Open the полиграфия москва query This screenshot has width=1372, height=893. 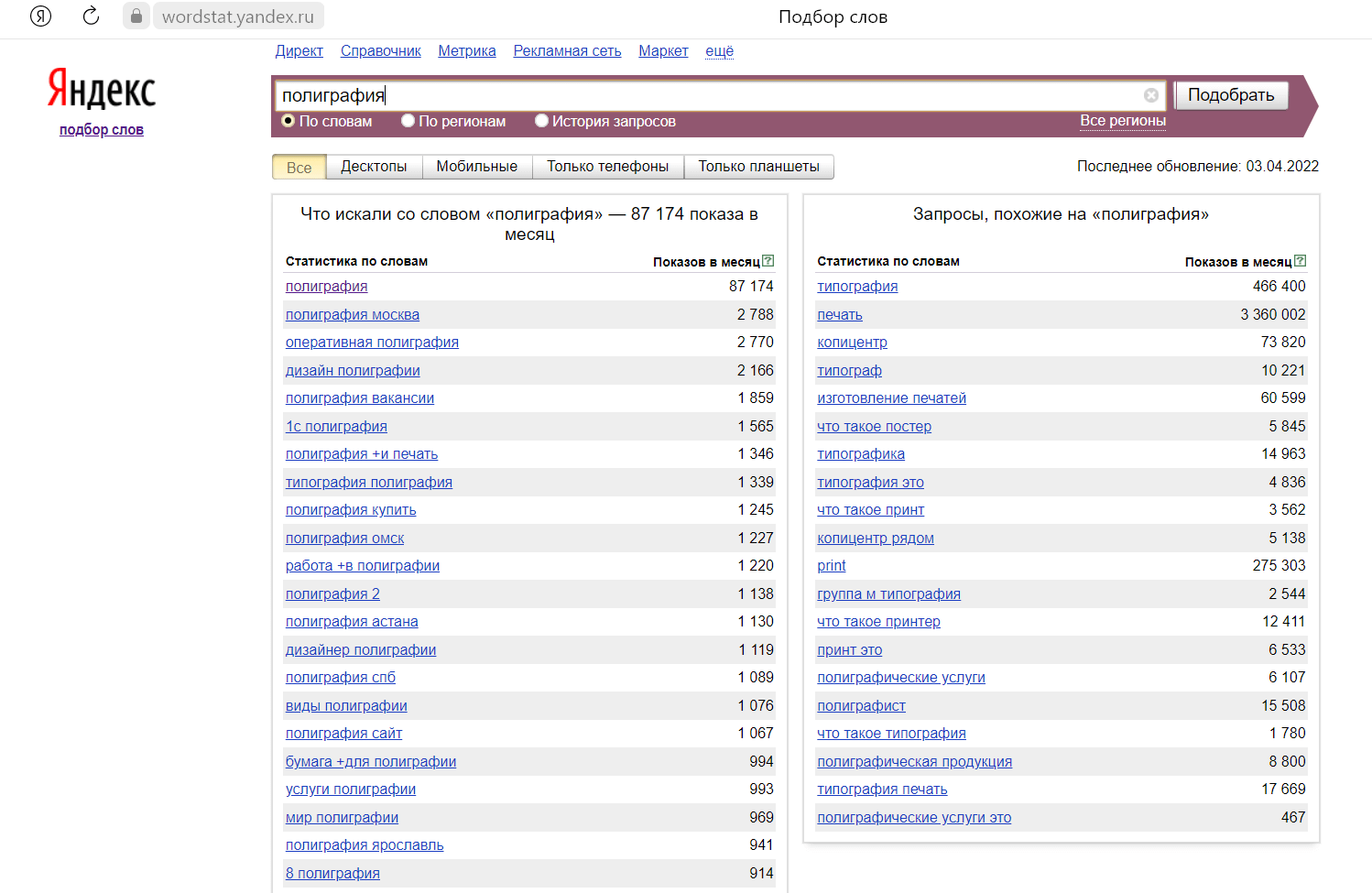353,315
